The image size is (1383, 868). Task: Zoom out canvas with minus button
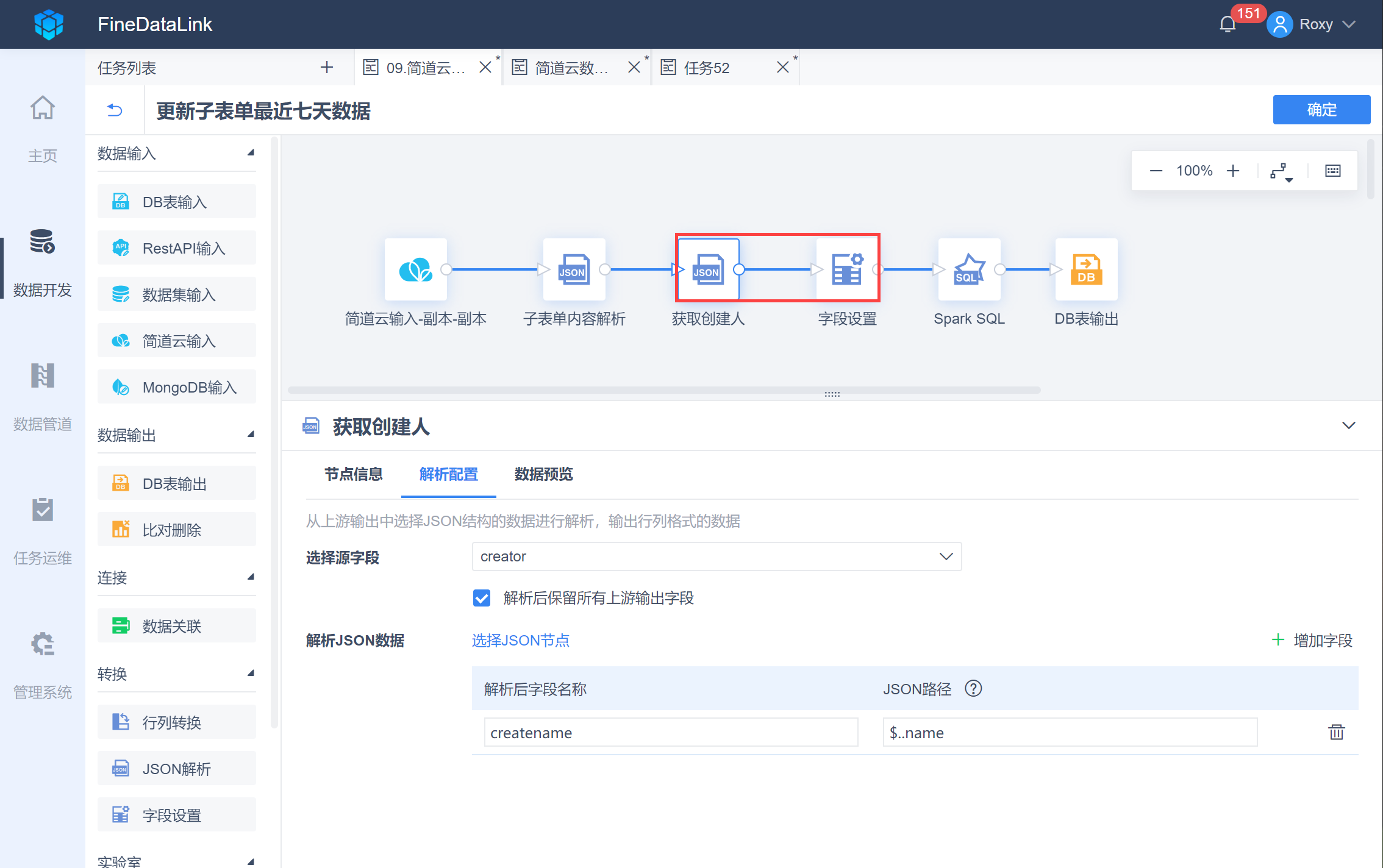pos(1156,171)
